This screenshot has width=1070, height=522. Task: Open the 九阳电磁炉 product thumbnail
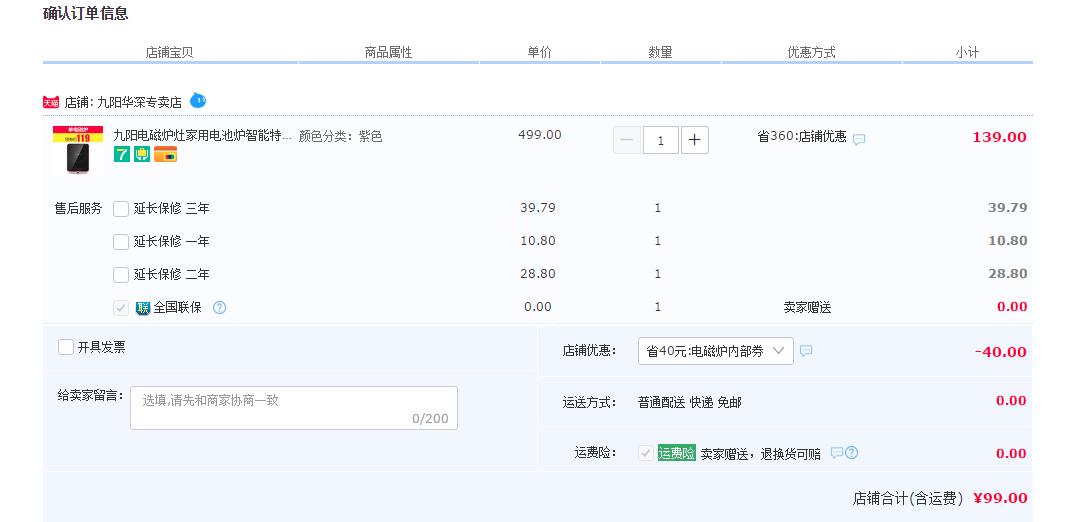tap(78, 150)
